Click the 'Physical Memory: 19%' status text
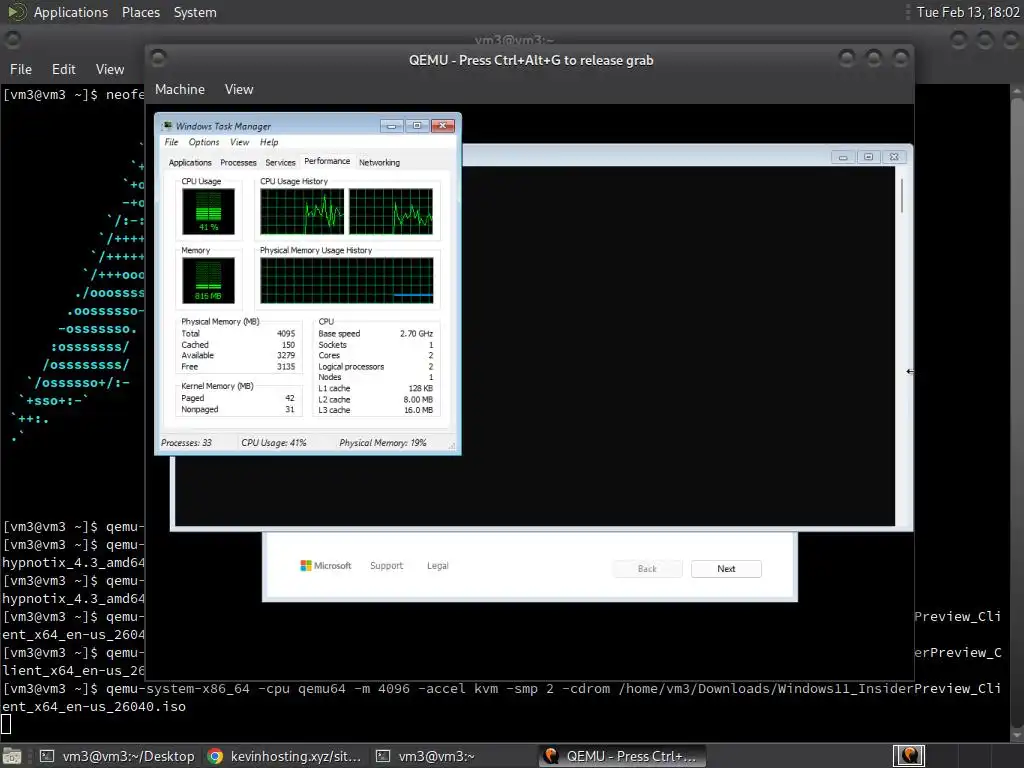The height and width of the screenshot is (768, 1024). 383,443
